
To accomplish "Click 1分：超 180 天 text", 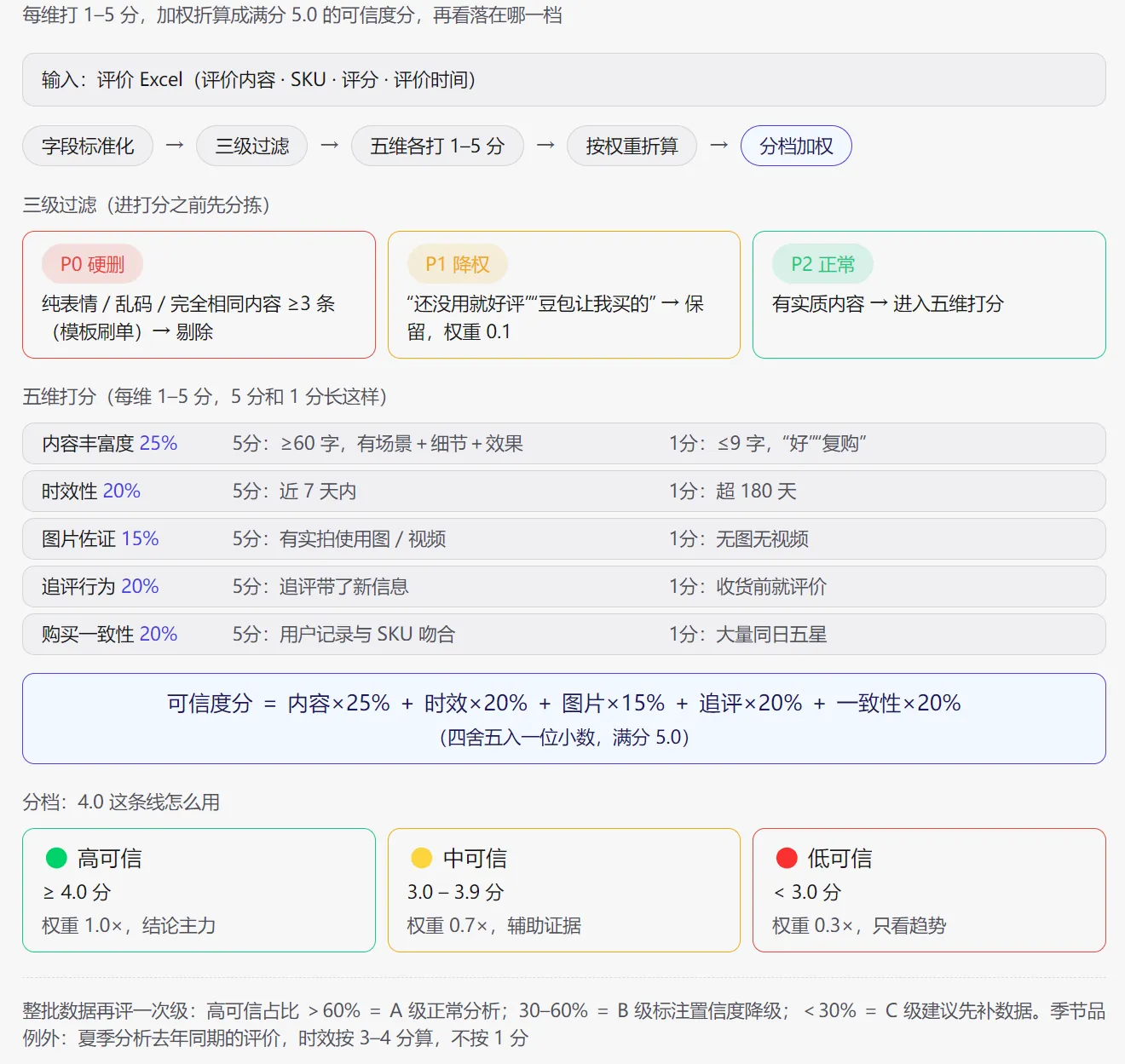I will [x=733, y=492].
